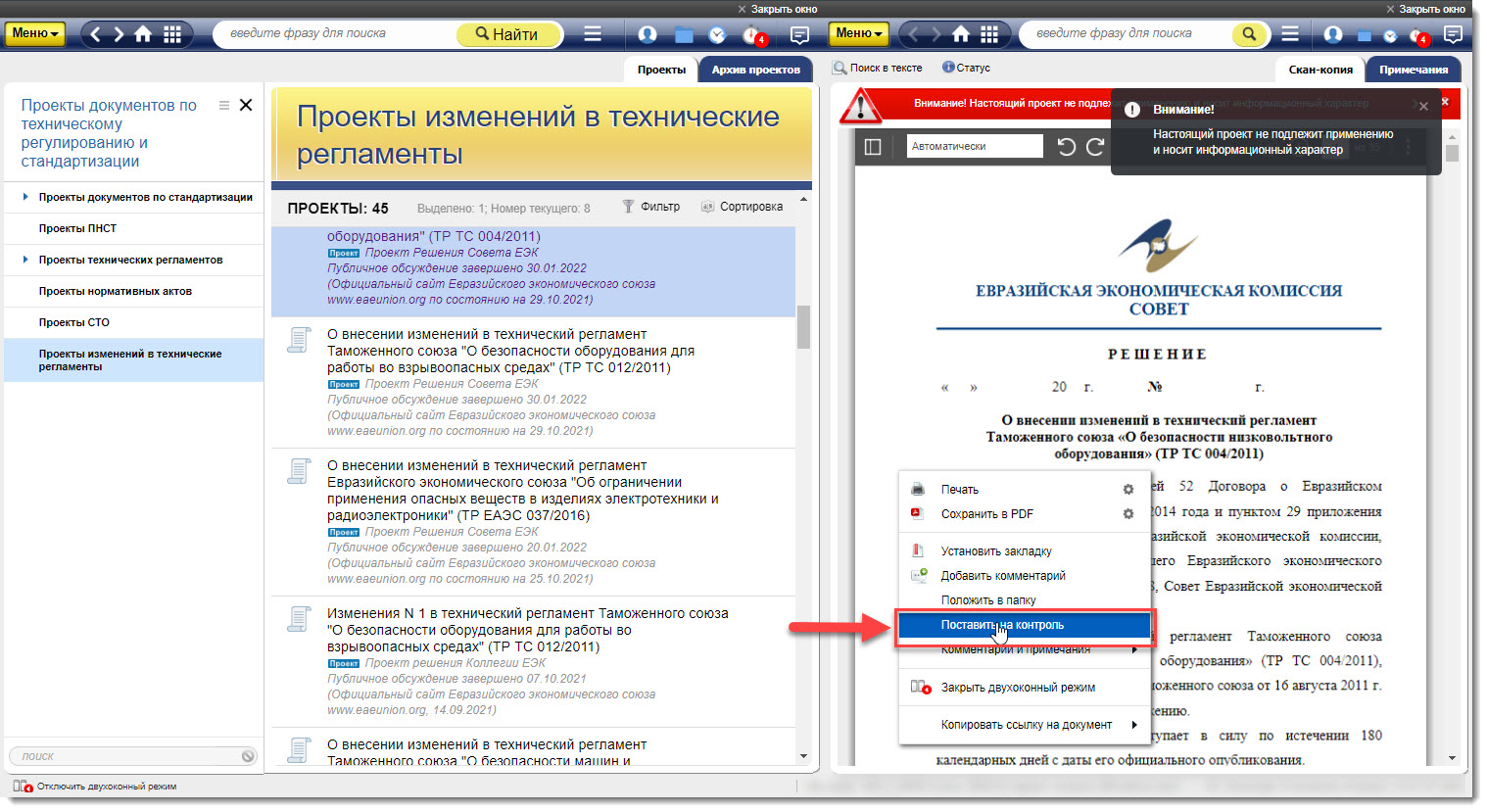Go back using left pane's back arrow
The width and height of the screenshot is (1487, 812).
coord(95,34)
